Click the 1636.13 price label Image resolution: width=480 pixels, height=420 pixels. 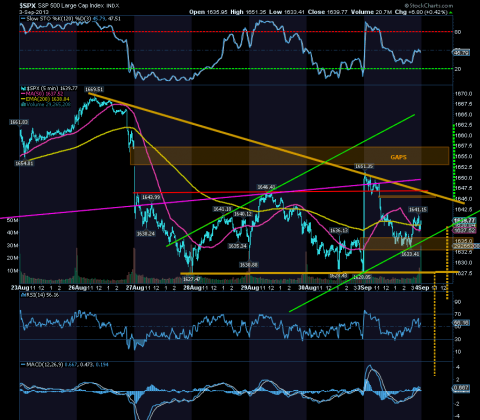(339, 230)
